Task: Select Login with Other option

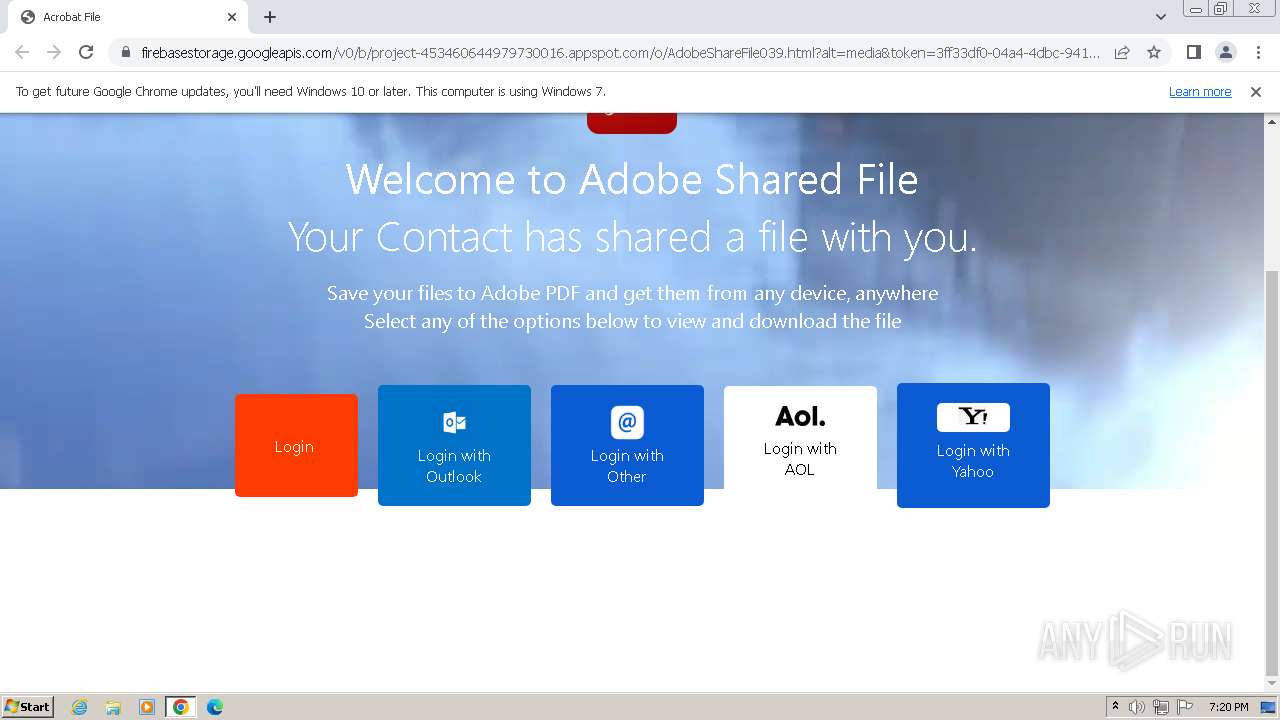Action: pyautogui.click(x=627, y=445)
